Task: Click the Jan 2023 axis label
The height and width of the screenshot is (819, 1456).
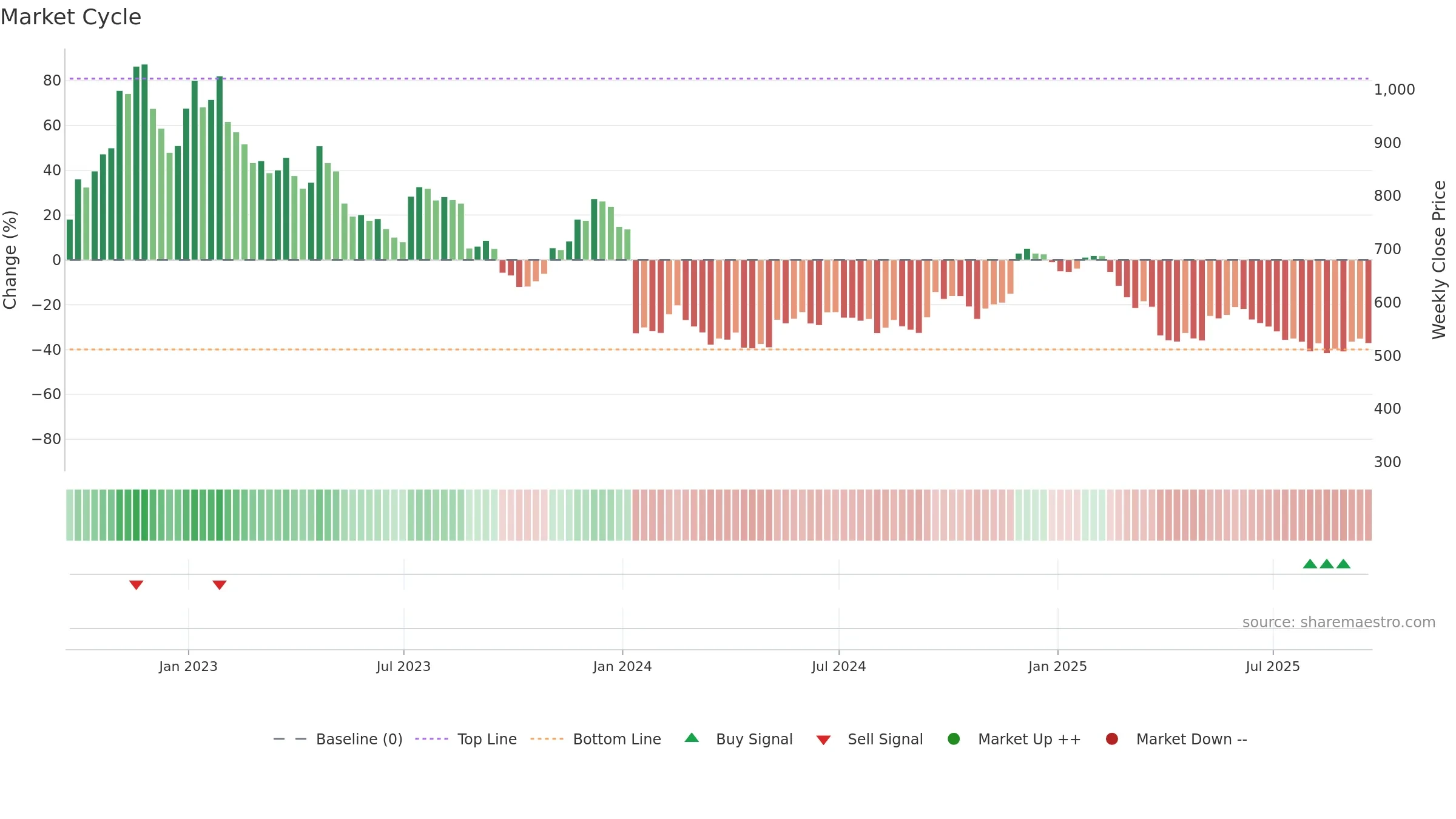Action: (188, 666)
